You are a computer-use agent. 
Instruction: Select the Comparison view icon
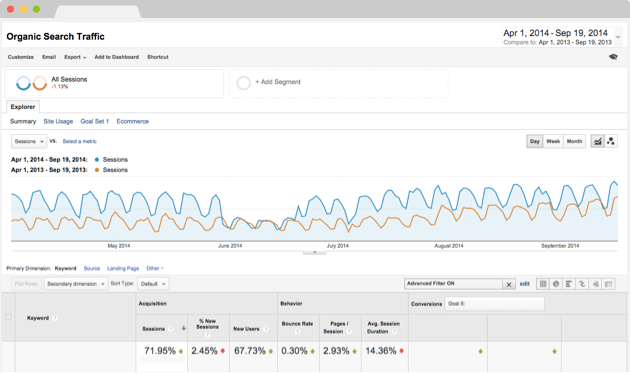582,284
